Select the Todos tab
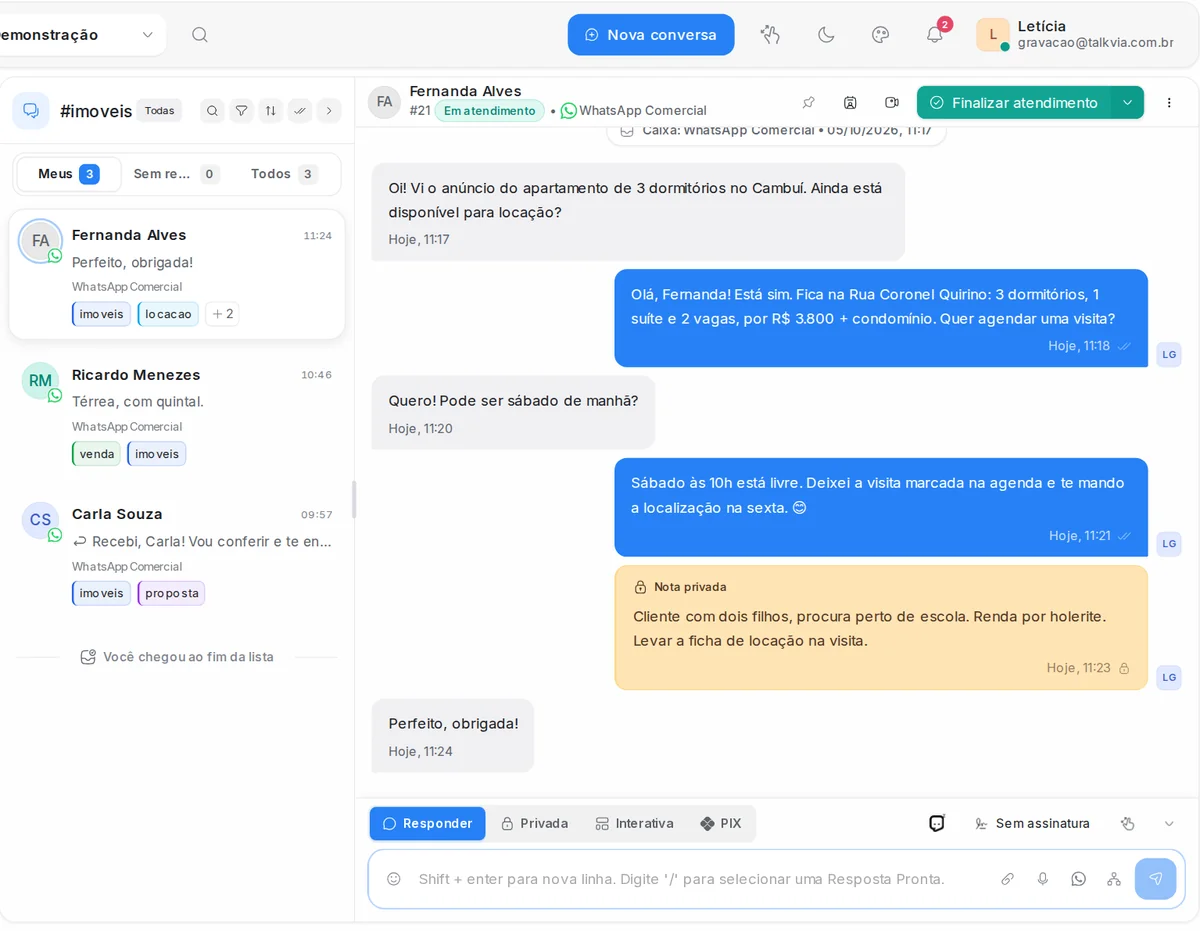This screenshot has height=931, width=1200. [285, 174]
